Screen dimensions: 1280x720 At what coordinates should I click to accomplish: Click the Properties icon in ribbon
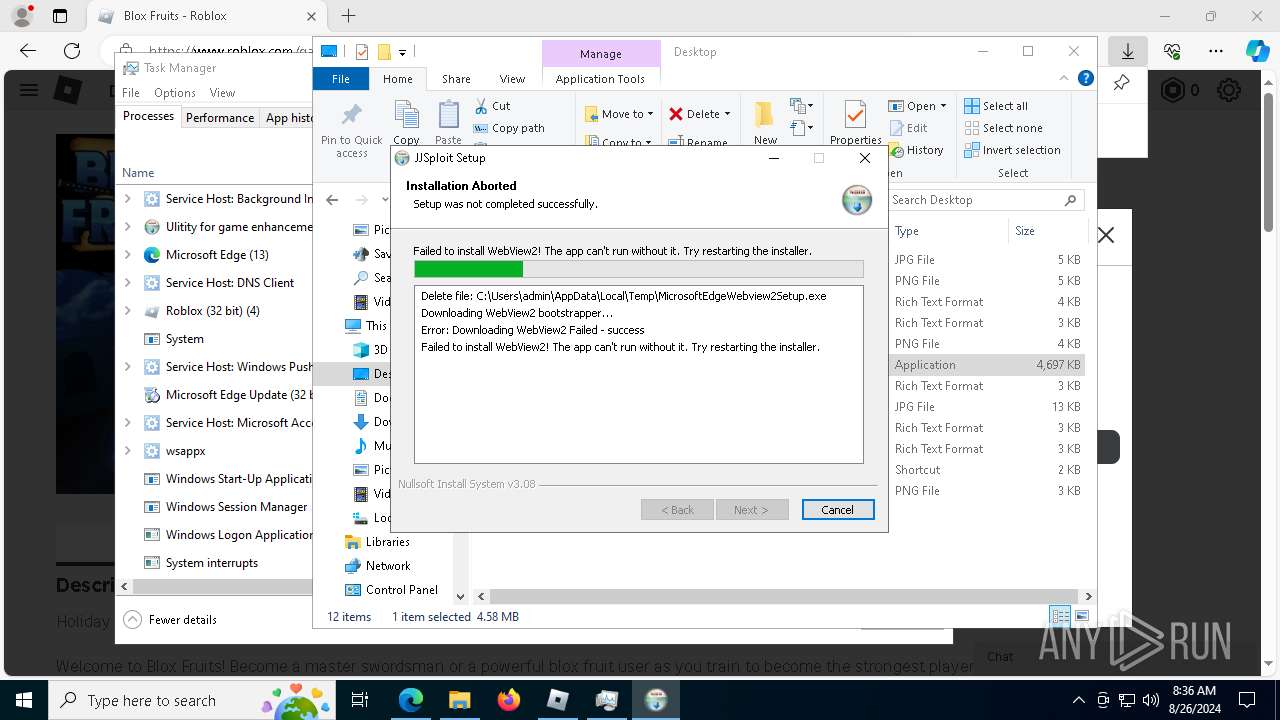pos(855,115)
